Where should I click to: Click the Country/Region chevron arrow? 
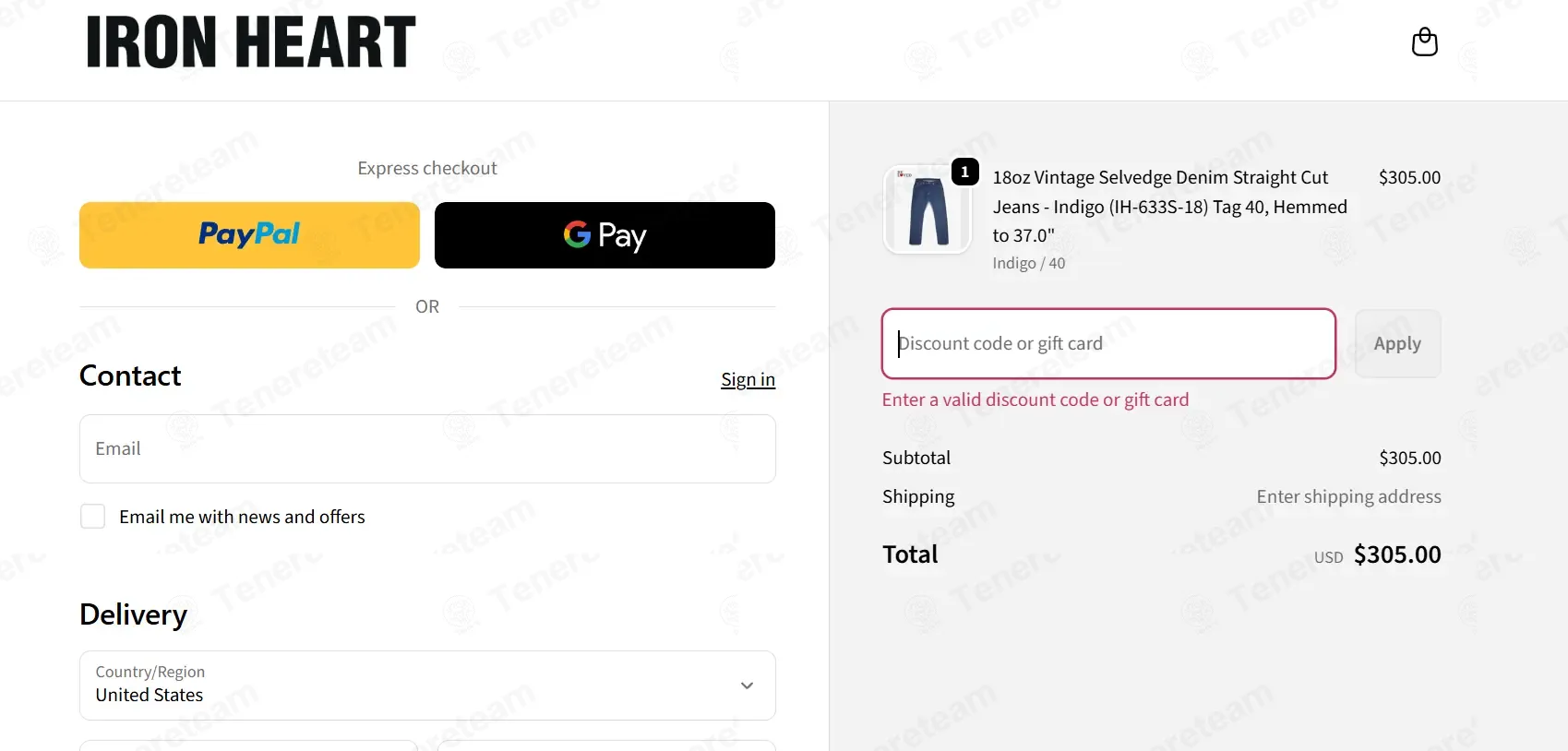click(747, 685)
